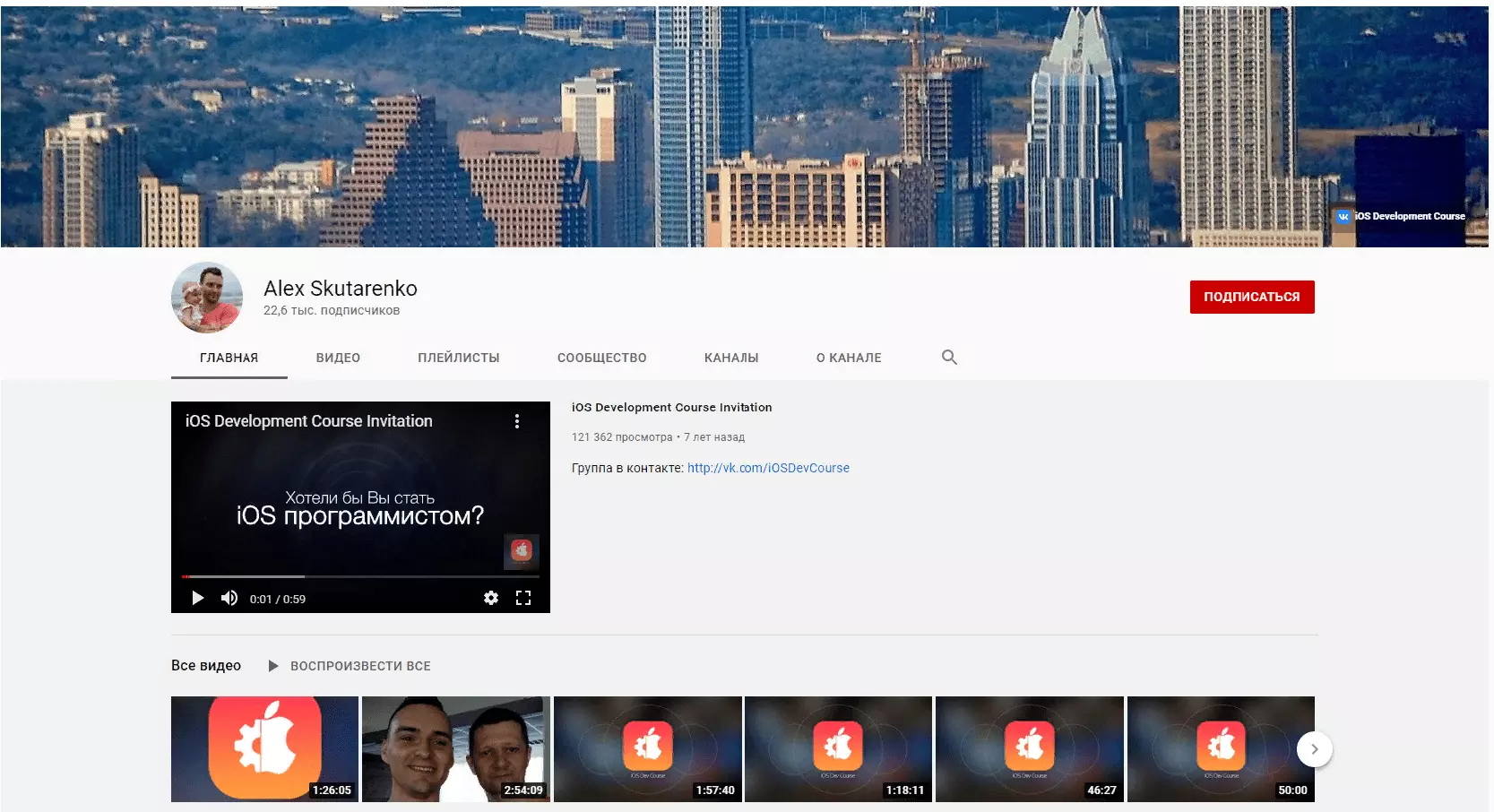
Task: Open the video thumbnail lasting 46:27
Action: 1029,748
